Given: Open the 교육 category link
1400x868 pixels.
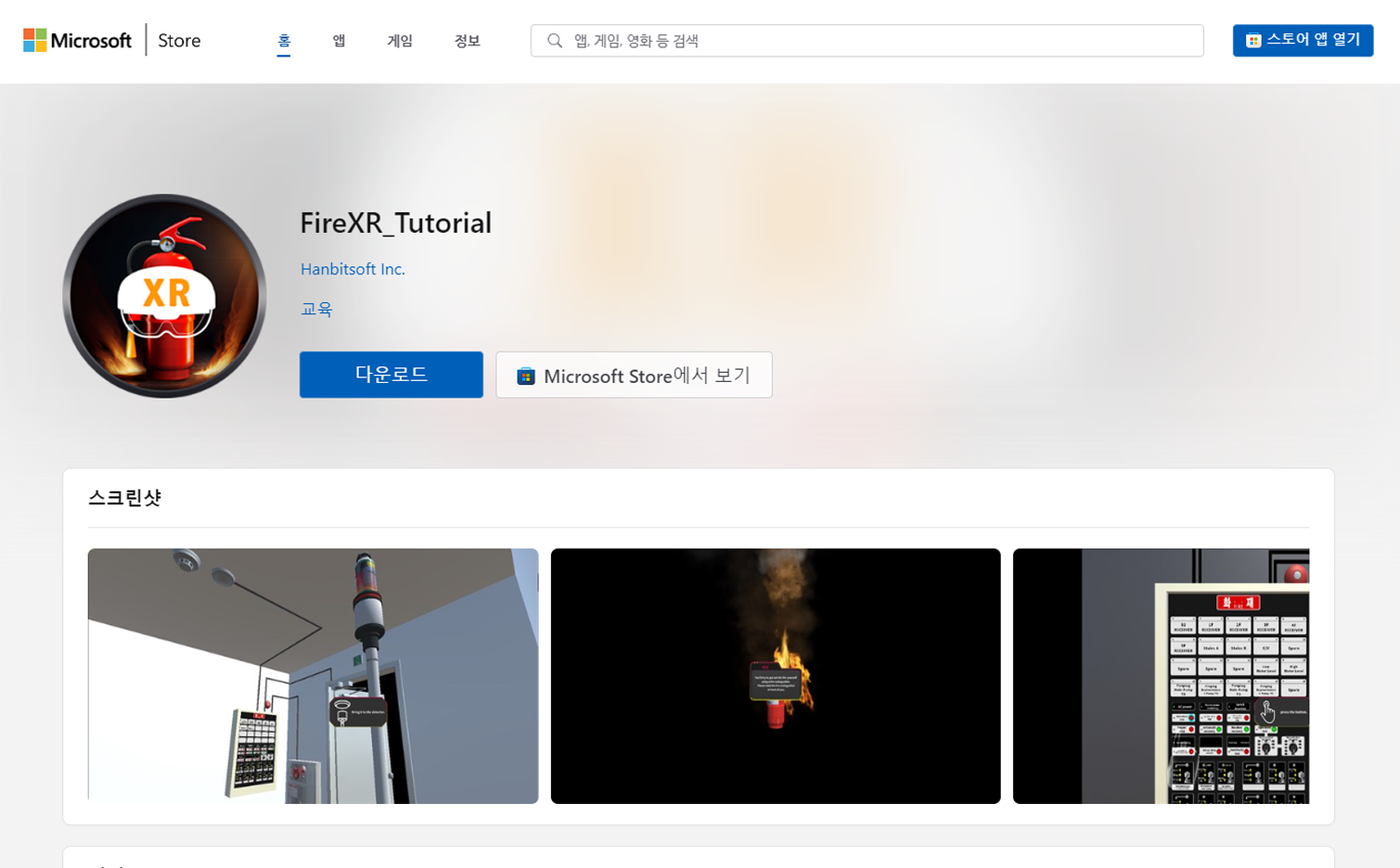Looking at the screenshot, I should [x=316, y=309].
